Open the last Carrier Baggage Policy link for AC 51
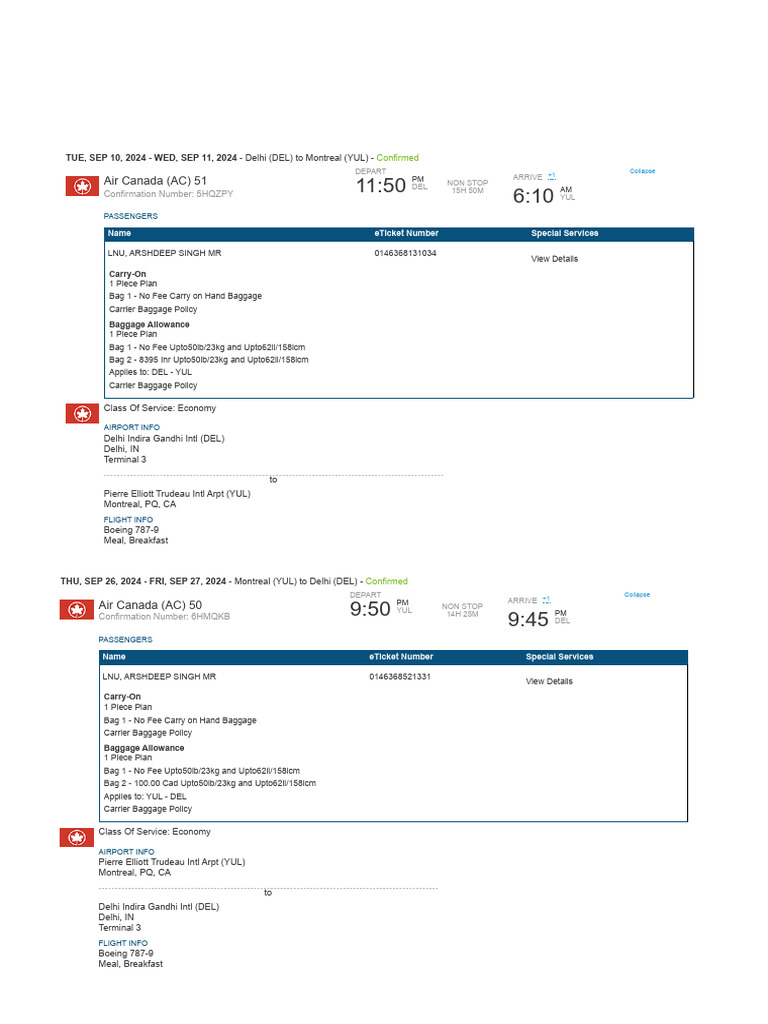The height and width of the screenshot is (1024, 768). (x=153, y=385)
